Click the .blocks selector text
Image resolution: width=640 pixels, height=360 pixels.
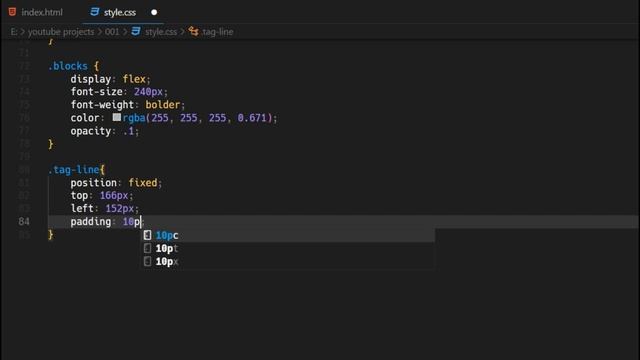(68, 66)
